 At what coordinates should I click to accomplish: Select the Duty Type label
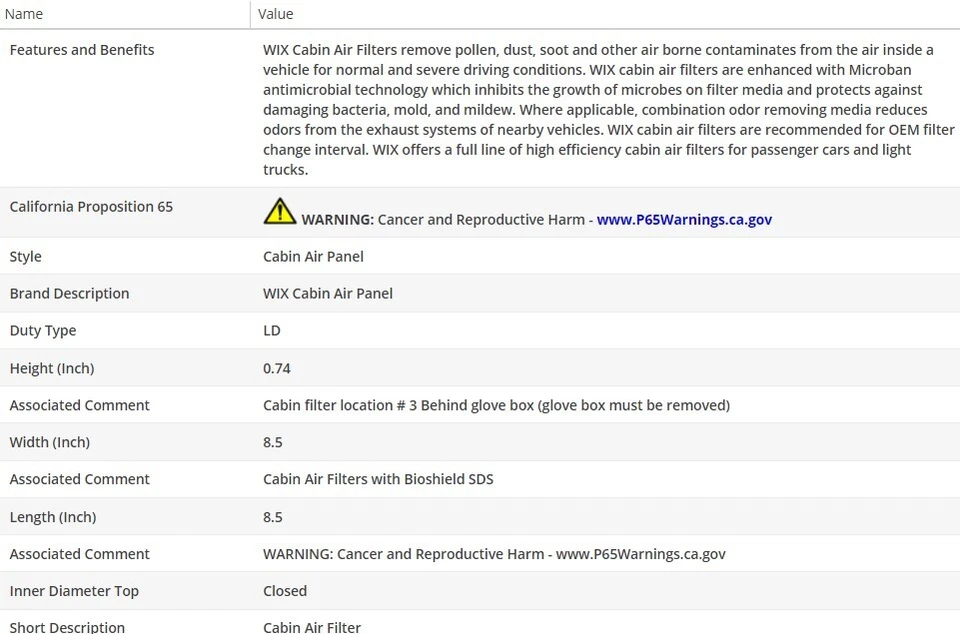(43, 331)
